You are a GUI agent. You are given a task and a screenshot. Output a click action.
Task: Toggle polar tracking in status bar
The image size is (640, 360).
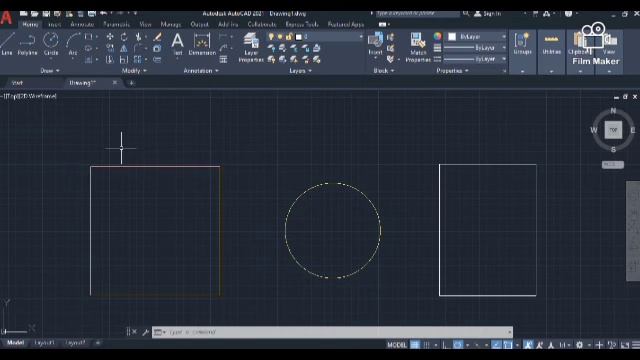pyautogui.click(x=458, y=345)
